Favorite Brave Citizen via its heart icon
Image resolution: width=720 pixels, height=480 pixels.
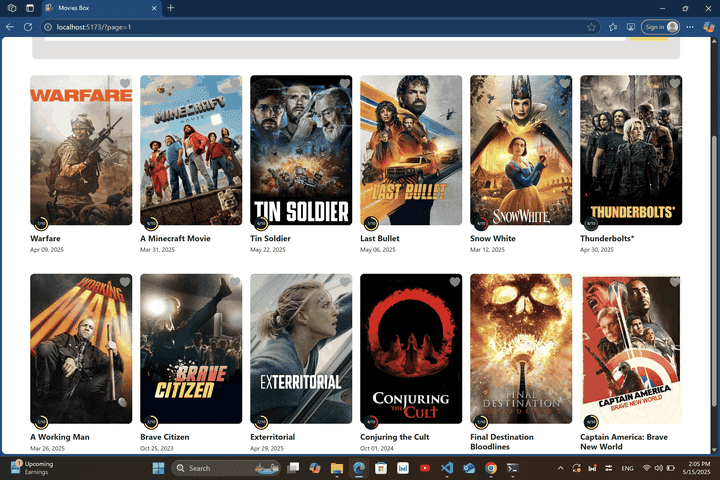[x=235, y=282]
